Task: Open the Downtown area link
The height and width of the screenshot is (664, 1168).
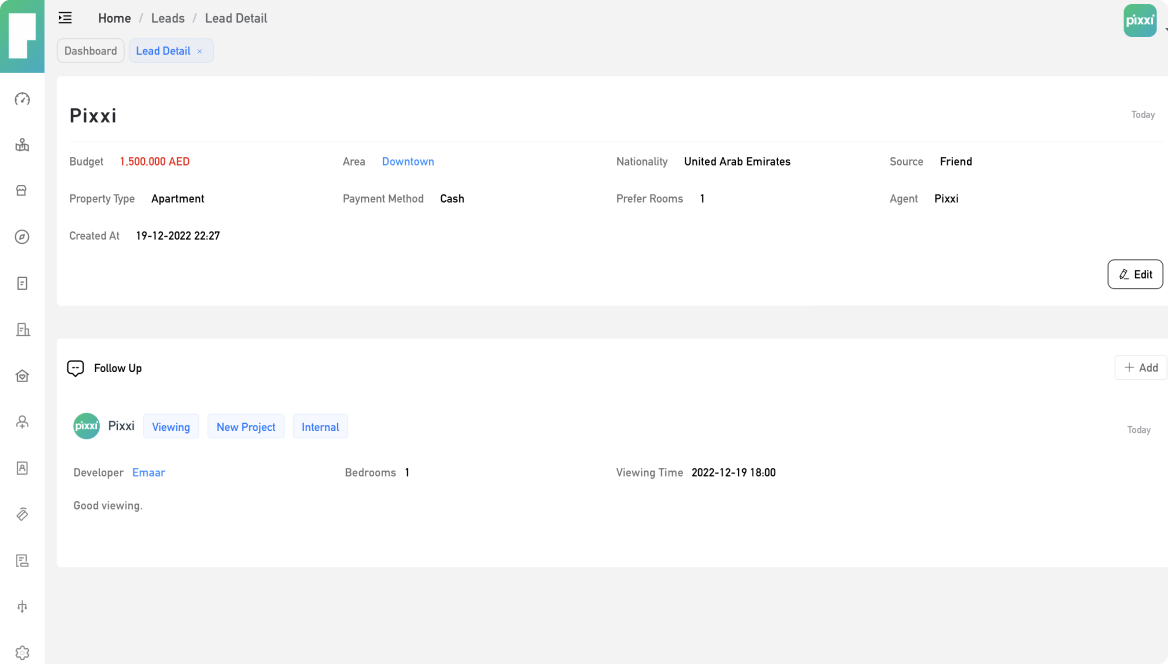Action: (408, 162)
